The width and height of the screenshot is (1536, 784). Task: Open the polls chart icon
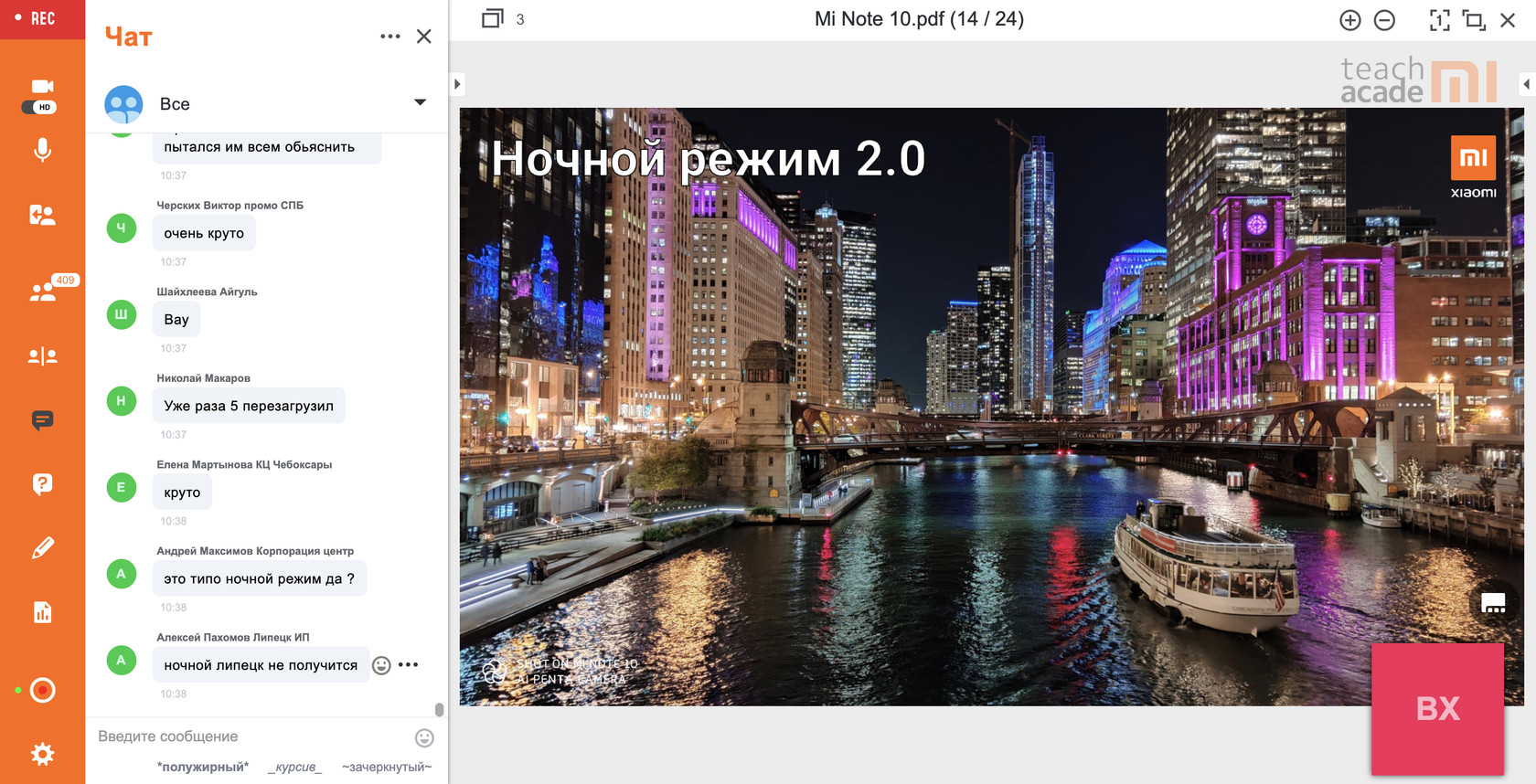pyautogui.click(x=42, y=612)
